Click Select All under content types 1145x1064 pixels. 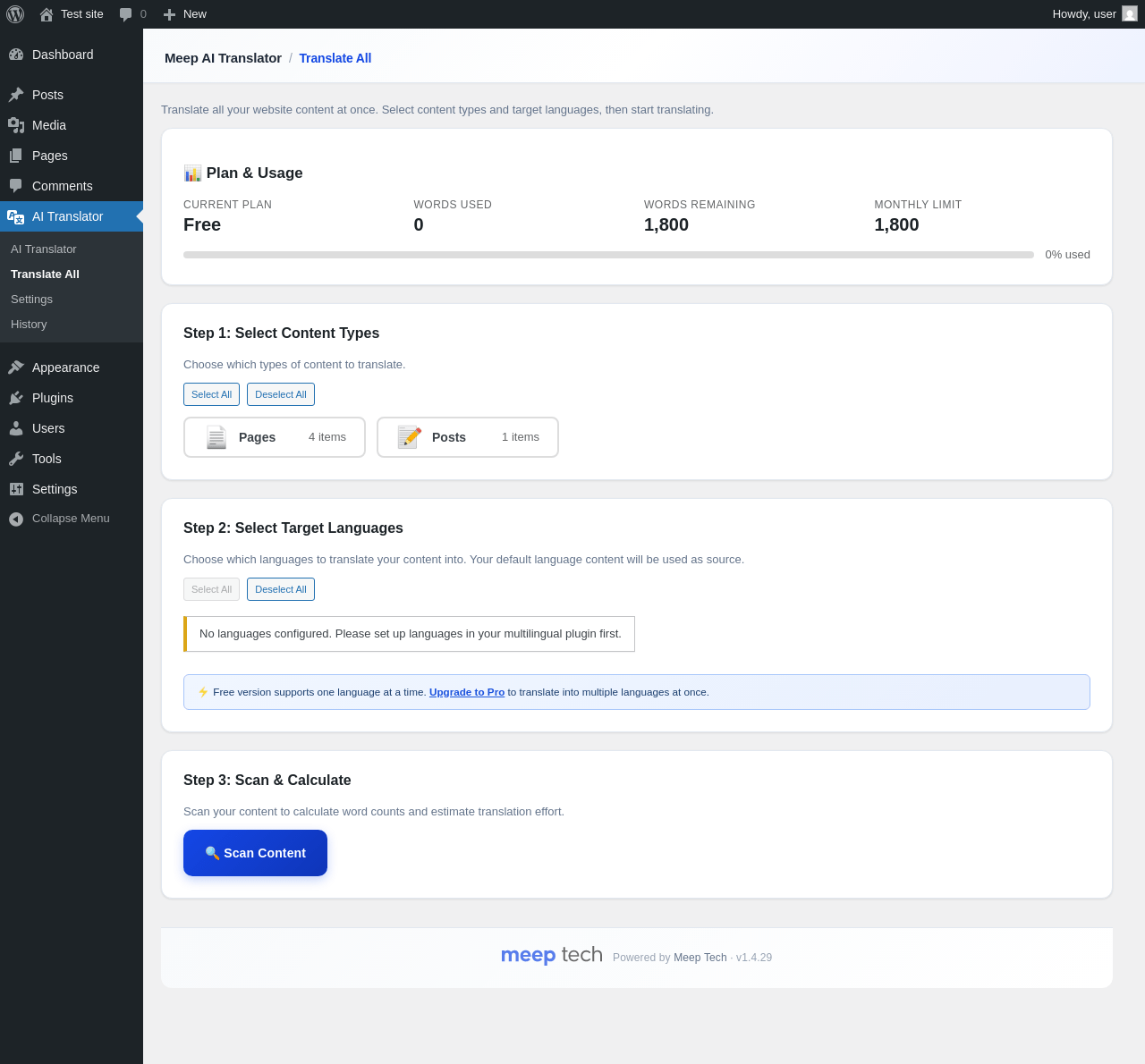point(211,394)
